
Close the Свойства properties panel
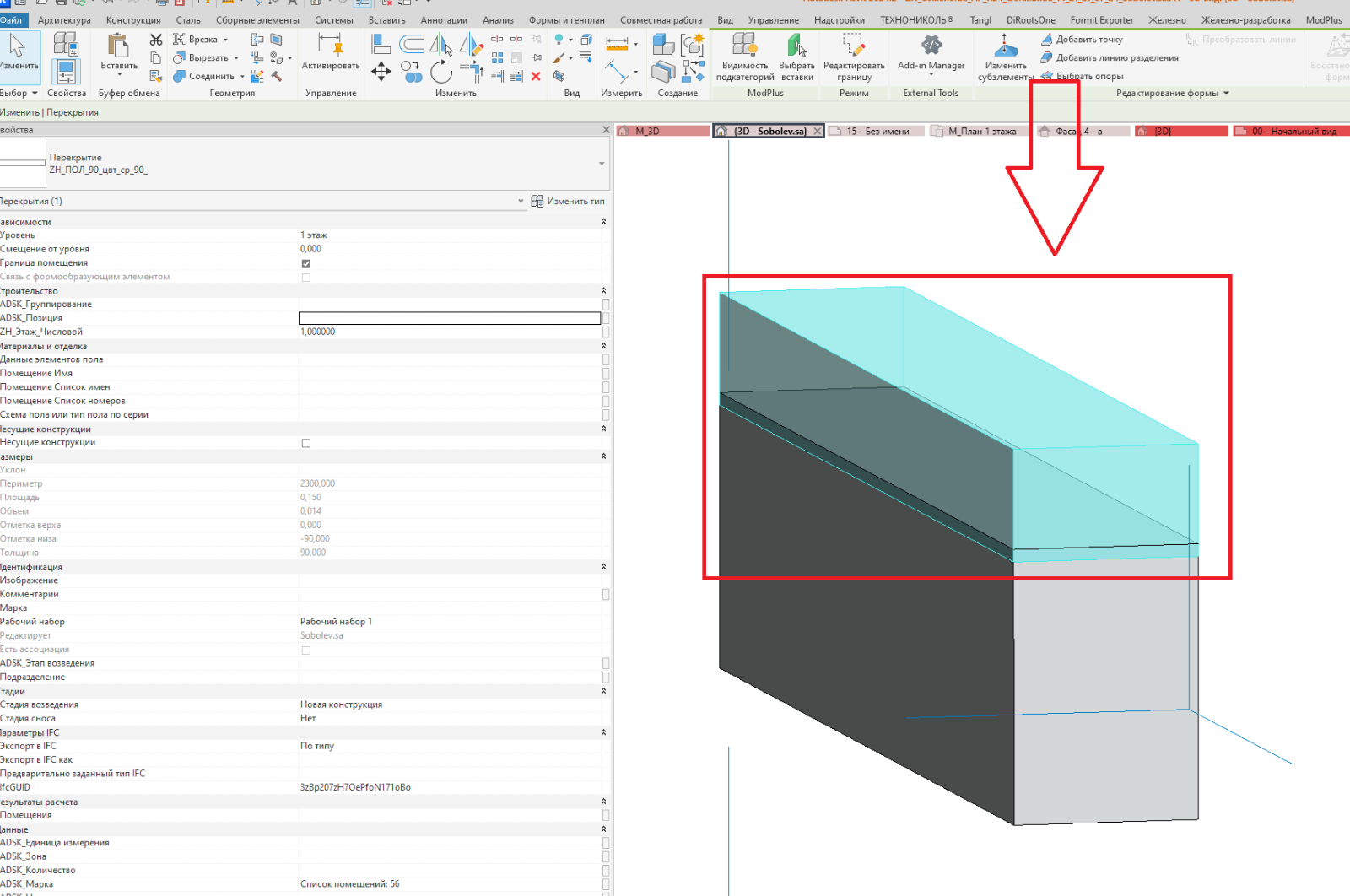point(606,130)
